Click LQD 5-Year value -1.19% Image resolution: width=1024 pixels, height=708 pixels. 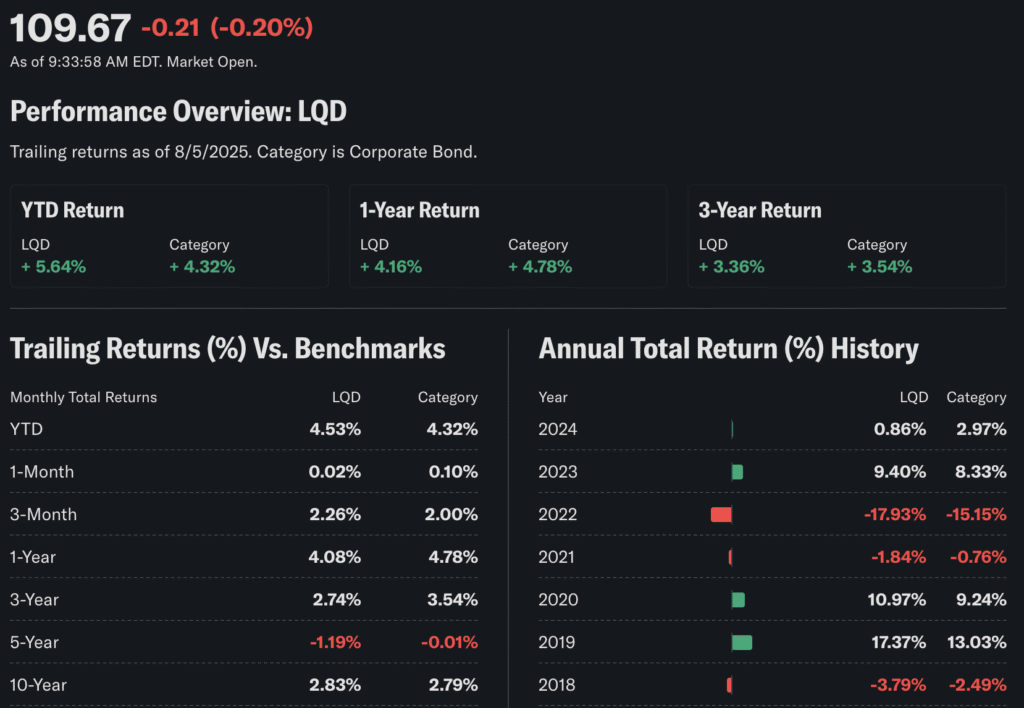tap(335, 643)
